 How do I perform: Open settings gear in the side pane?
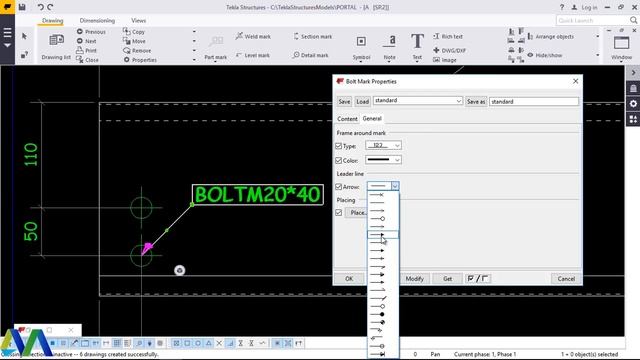tap(633, 104)
